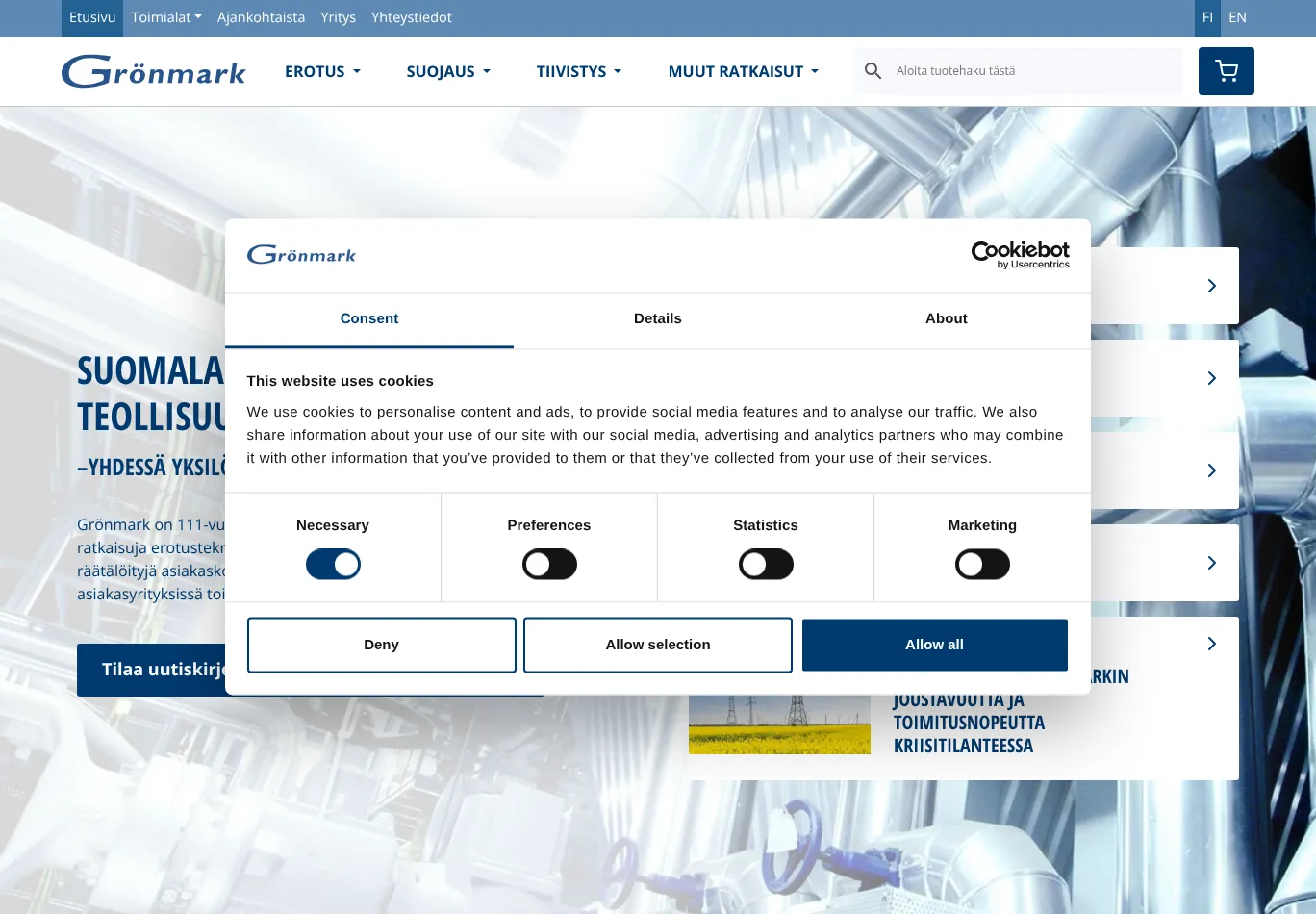Screen dimensions: 1316x914
Task: Click the second chevron arrow card
Action: (x=1210, y=378)
